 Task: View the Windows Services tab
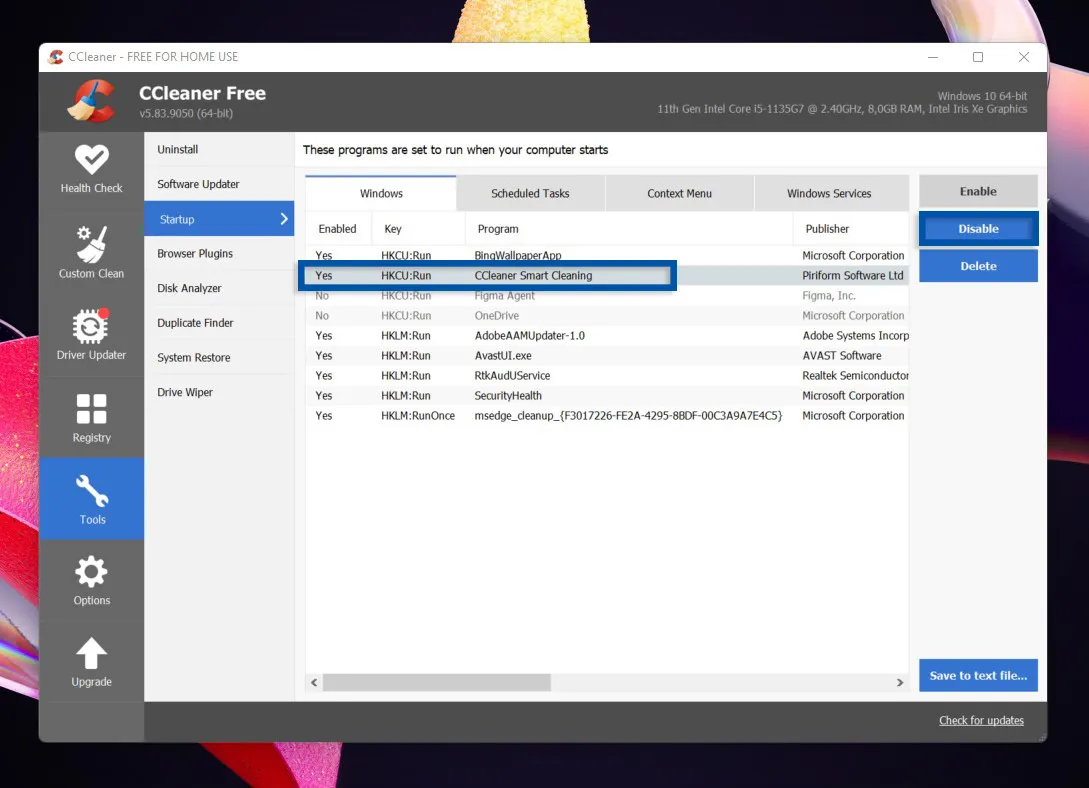(x=829, y=193)
